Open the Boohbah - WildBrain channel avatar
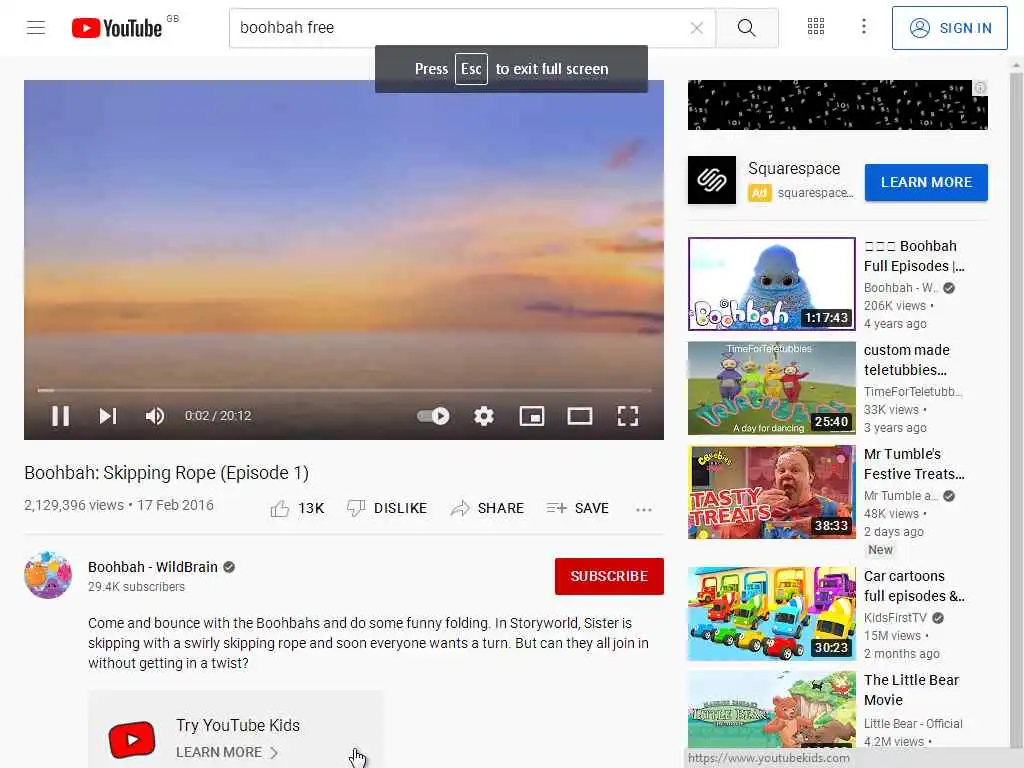This screenshot has height=768, width=1024. 48,575
